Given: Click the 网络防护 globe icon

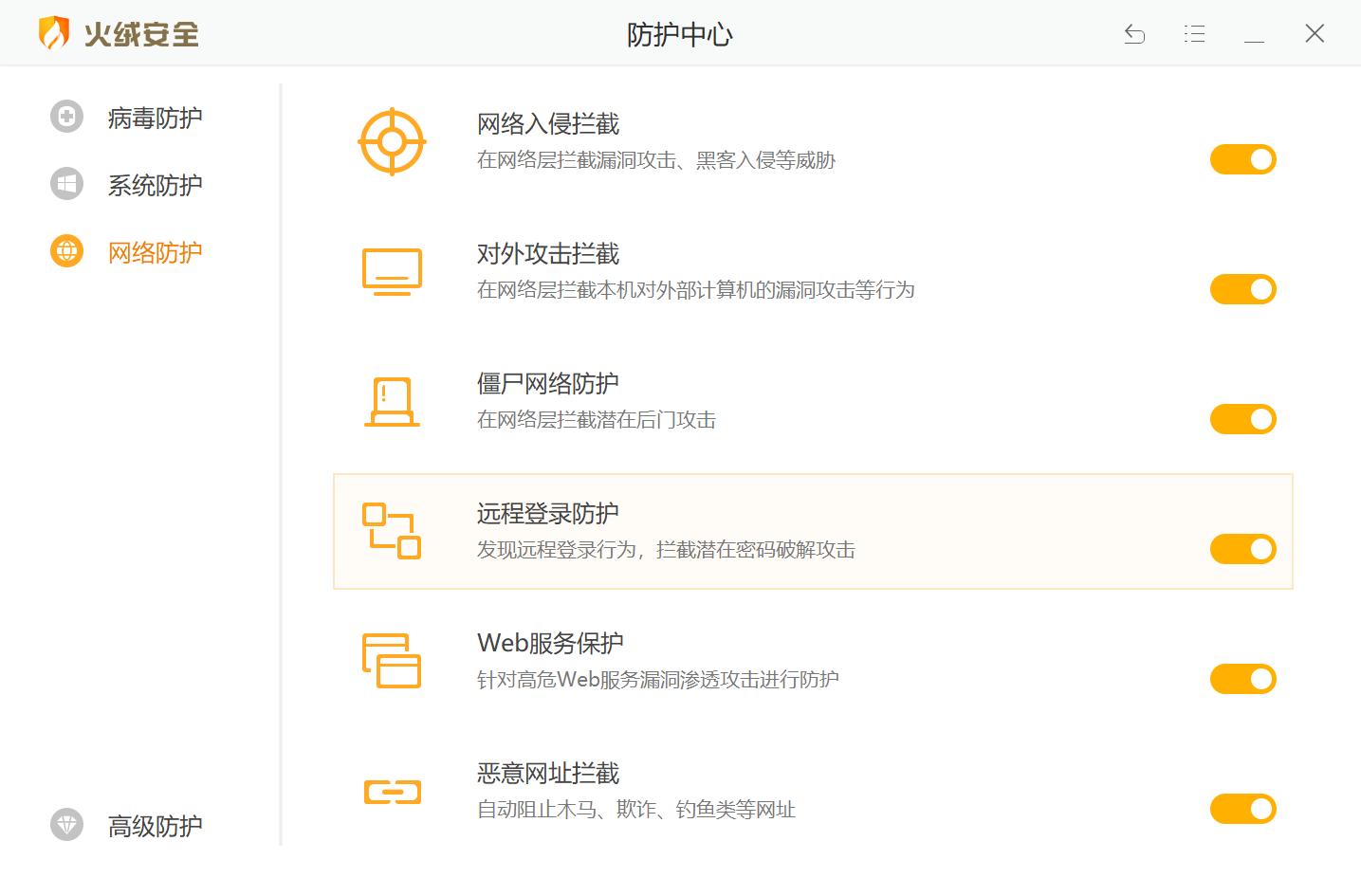Looking at the screenshot, I should pyautogui.click(x=65, y=251).
